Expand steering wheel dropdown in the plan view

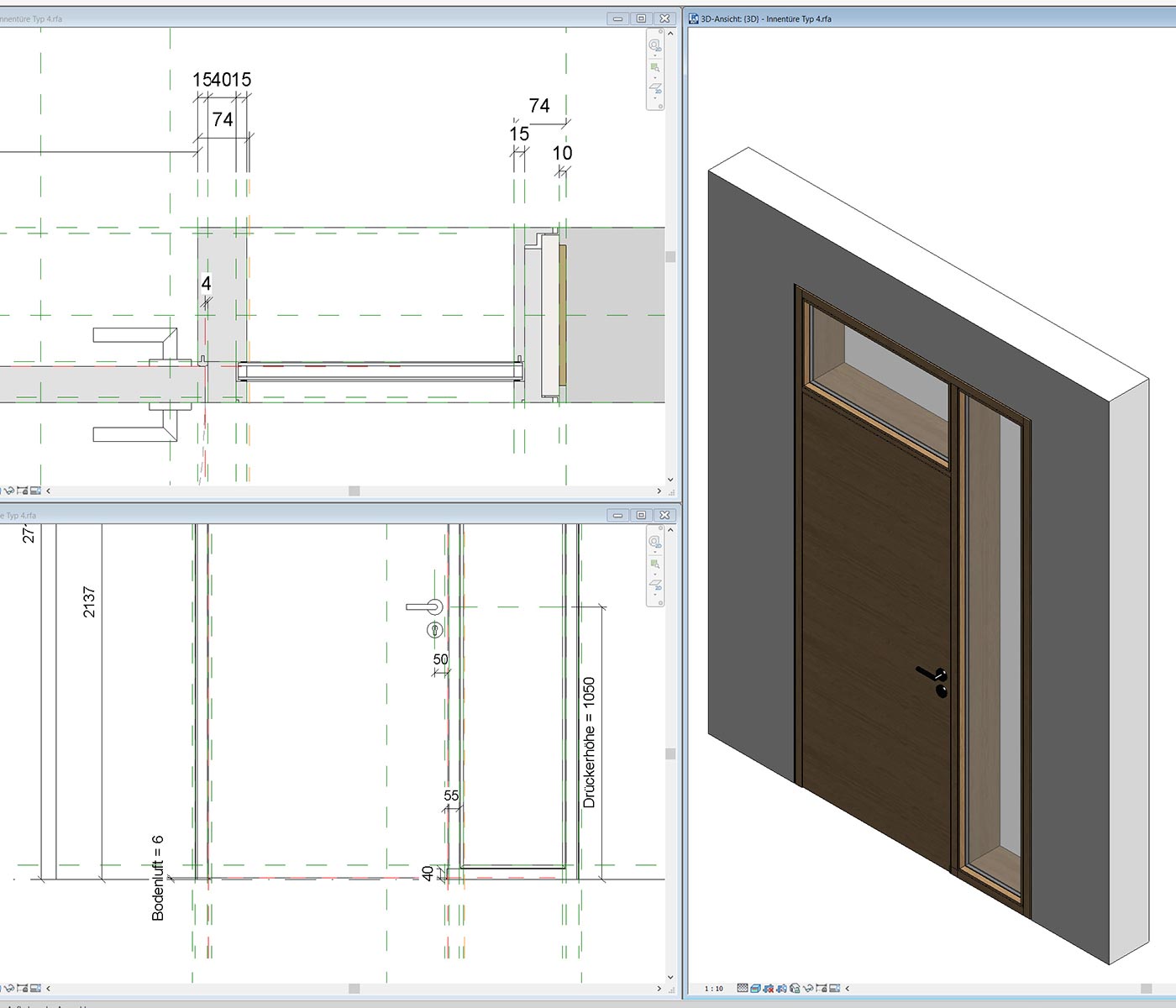point(655,55)
